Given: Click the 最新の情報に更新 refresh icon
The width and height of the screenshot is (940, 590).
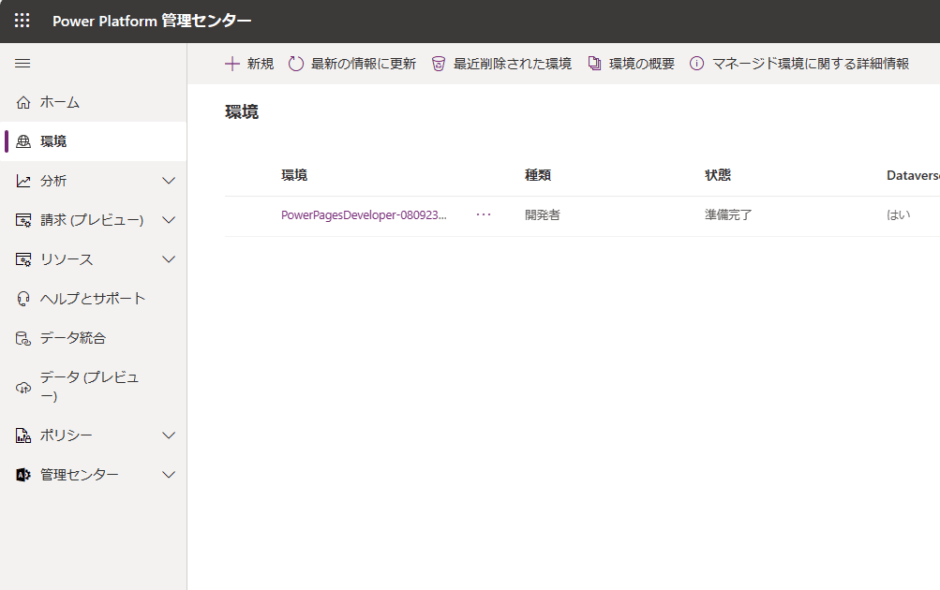Looking at the screenshot, I should 296,63.
